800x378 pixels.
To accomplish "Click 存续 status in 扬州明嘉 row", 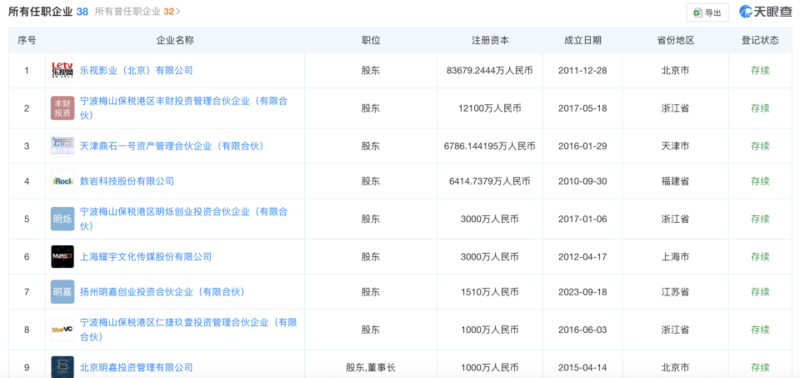I will (x=760, y=292).
